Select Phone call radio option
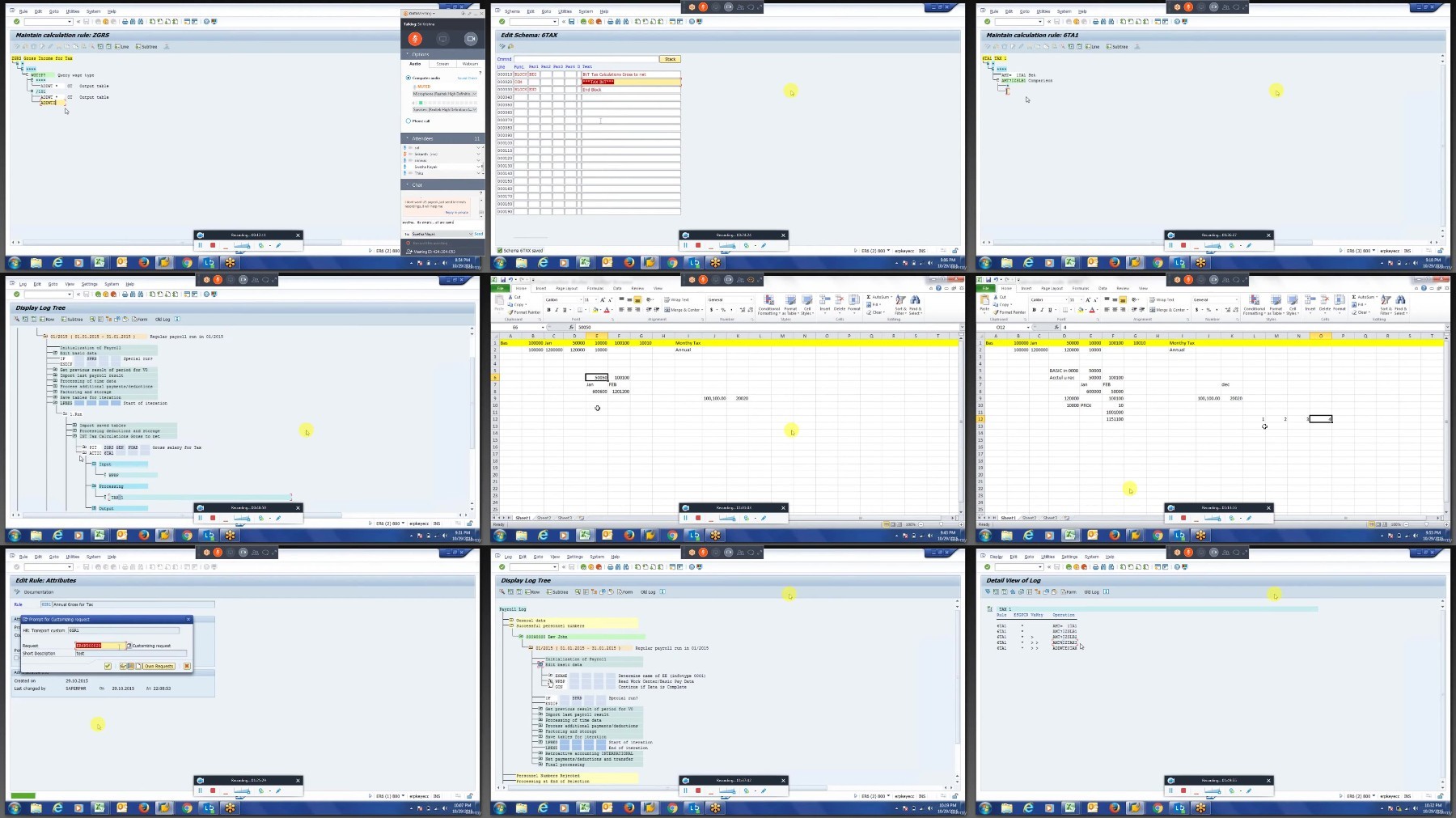The image size is (1456, 818). pos(408,121)
